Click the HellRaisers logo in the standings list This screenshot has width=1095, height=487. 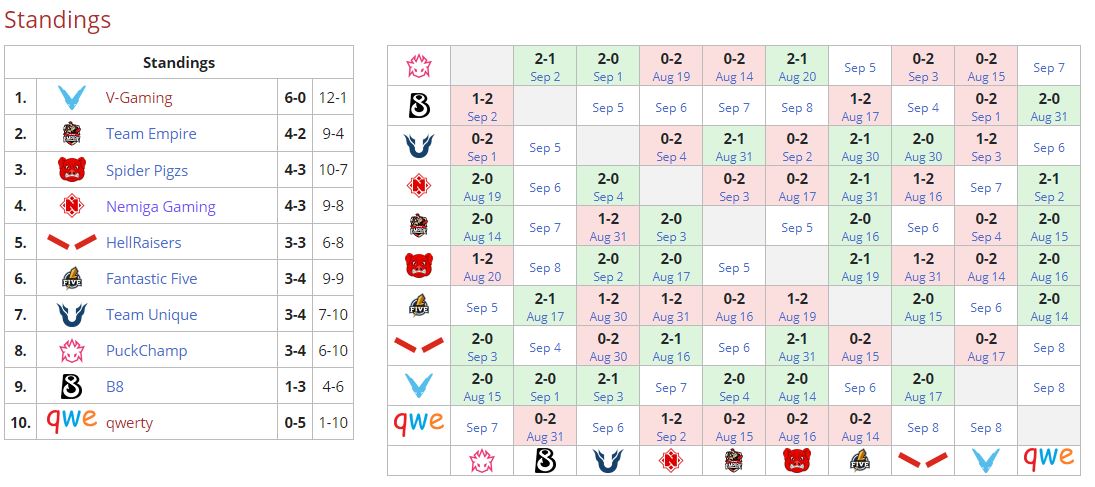coord(71,242)
